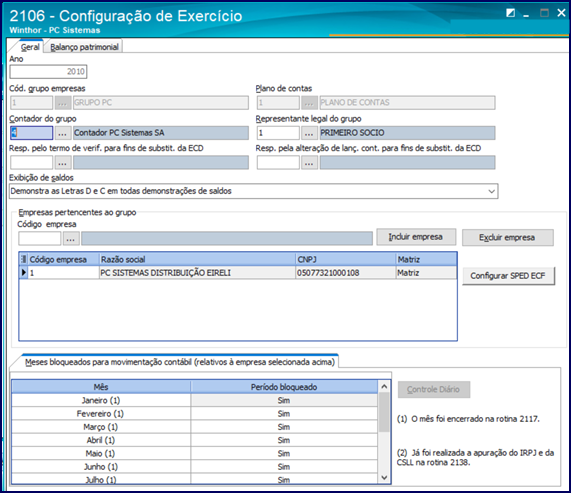Image resolution: width=571 pixels, height=493 pixels.
Task: Click the months table scroll up arrow
Action: 384,387
